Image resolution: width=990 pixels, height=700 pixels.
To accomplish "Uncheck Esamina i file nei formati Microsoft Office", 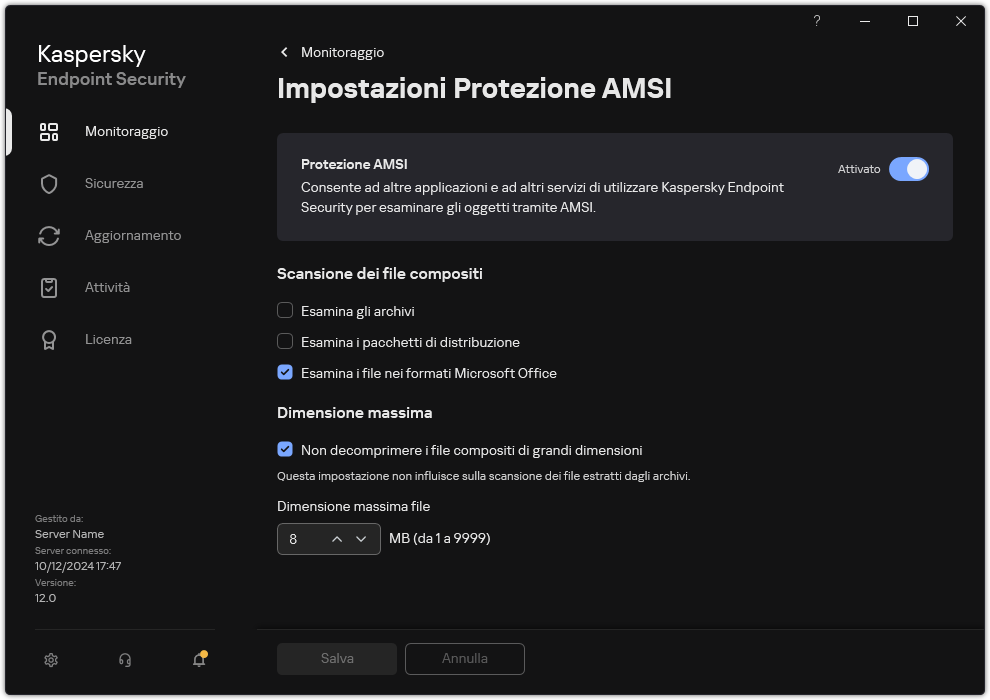I will (283, 373).
